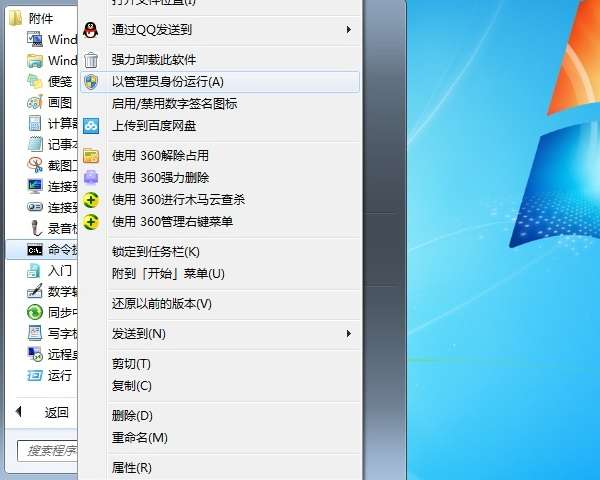The width and height of the screenshot is (600, 480).
Task: Click the 360管理右键菜单 green plus icon
Action: (x=91, y=222)
